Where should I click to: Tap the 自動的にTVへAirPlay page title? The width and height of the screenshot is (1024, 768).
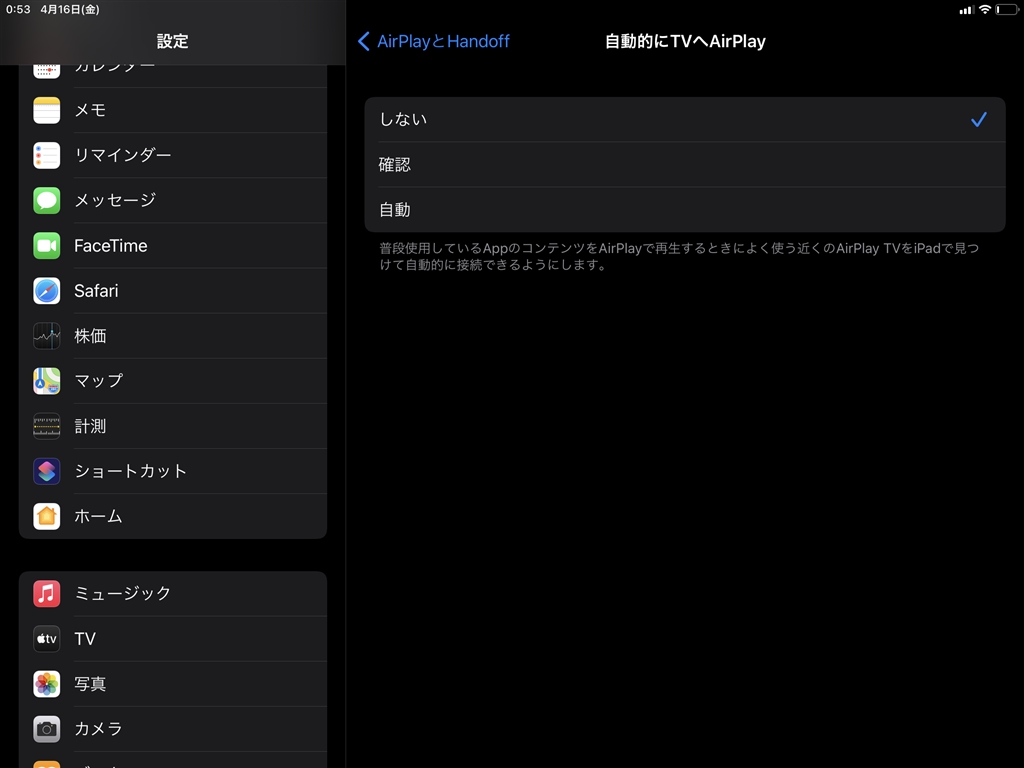click(685, 41)
